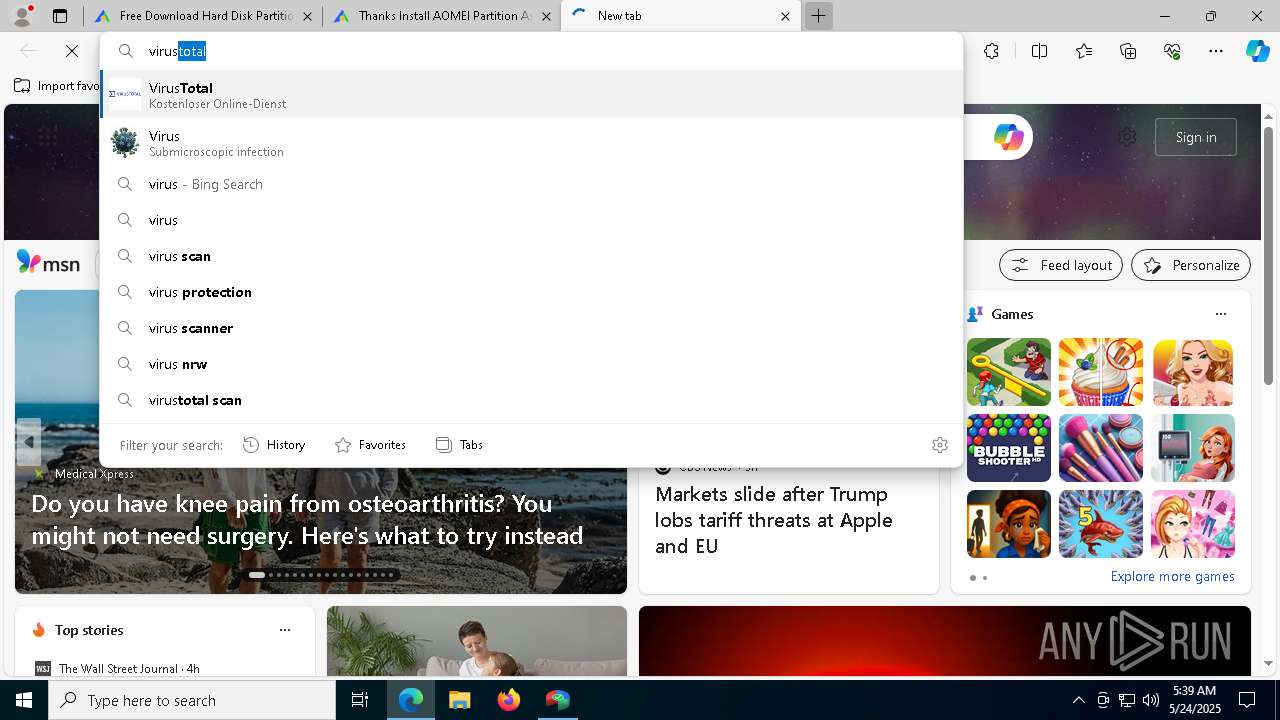The image size is (1280, 720).
Task: Go to previous carousel slide arrow
Action: [28, 441]
